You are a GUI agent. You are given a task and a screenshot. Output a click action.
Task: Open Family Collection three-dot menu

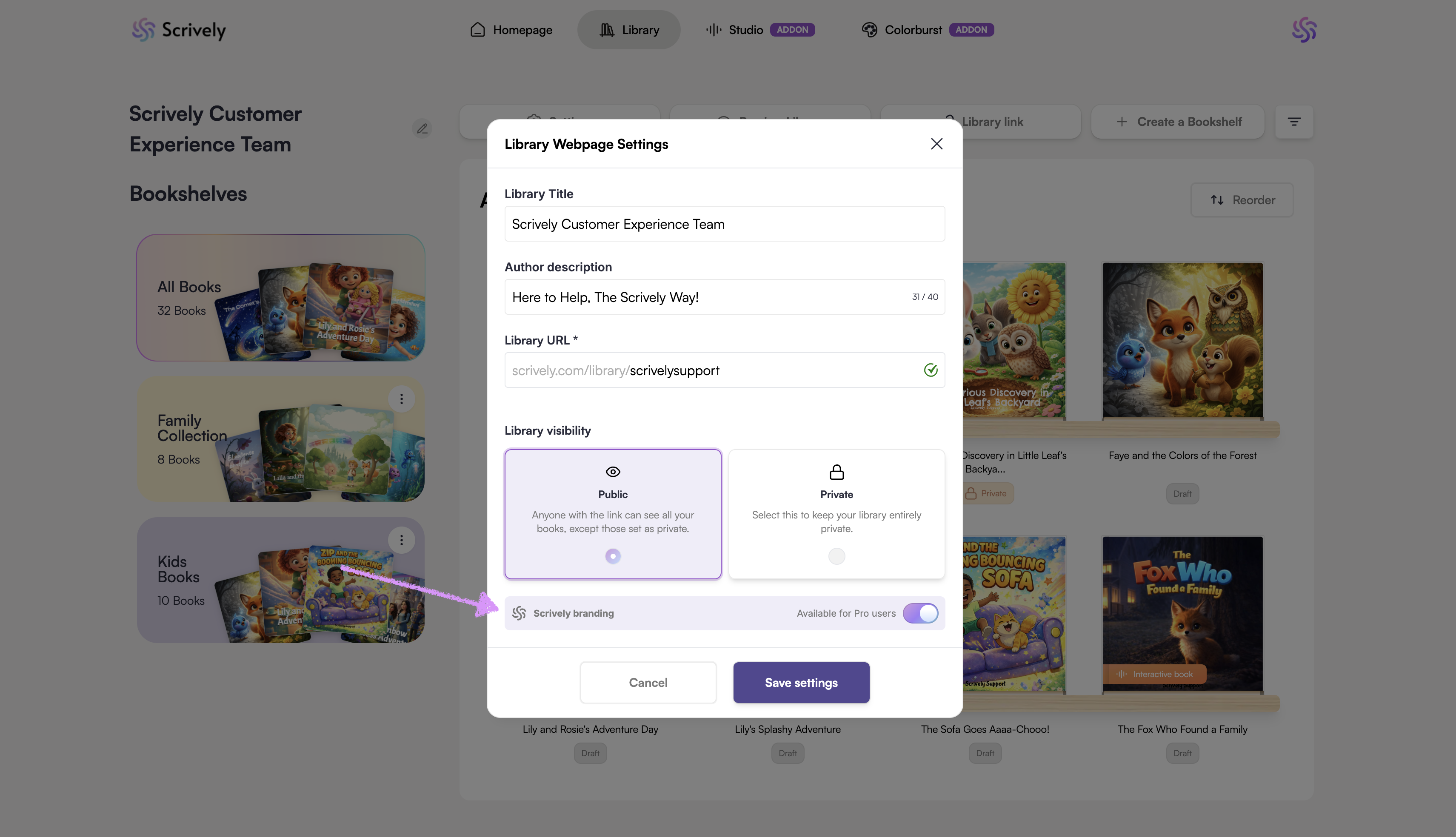[x=401, y=399]
